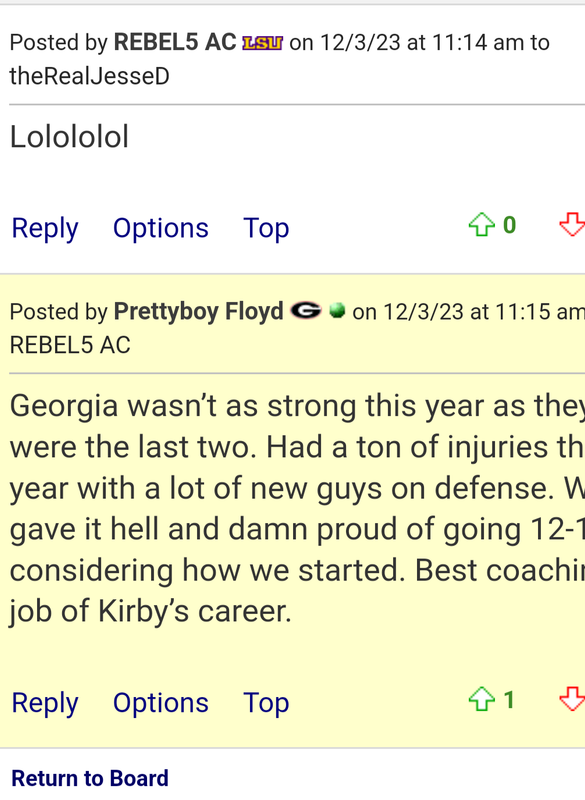This screenshot has height=800, width=585.
Task: Downvote the Lolololol post by REBEL5 AC
Action: (572, 225)
